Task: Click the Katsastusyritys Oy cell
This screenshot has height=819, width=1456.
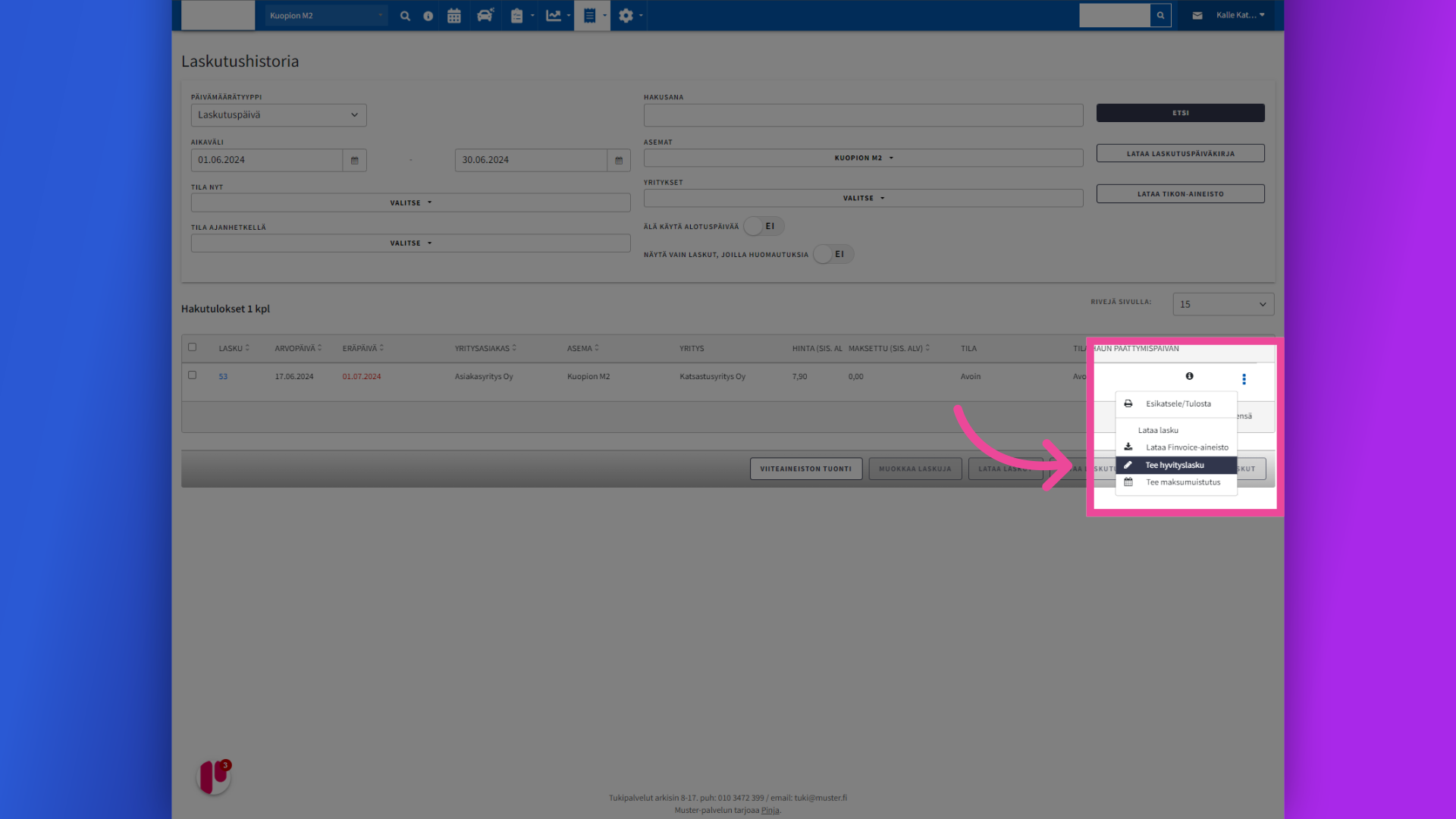Action: click(x=712, y=376)
